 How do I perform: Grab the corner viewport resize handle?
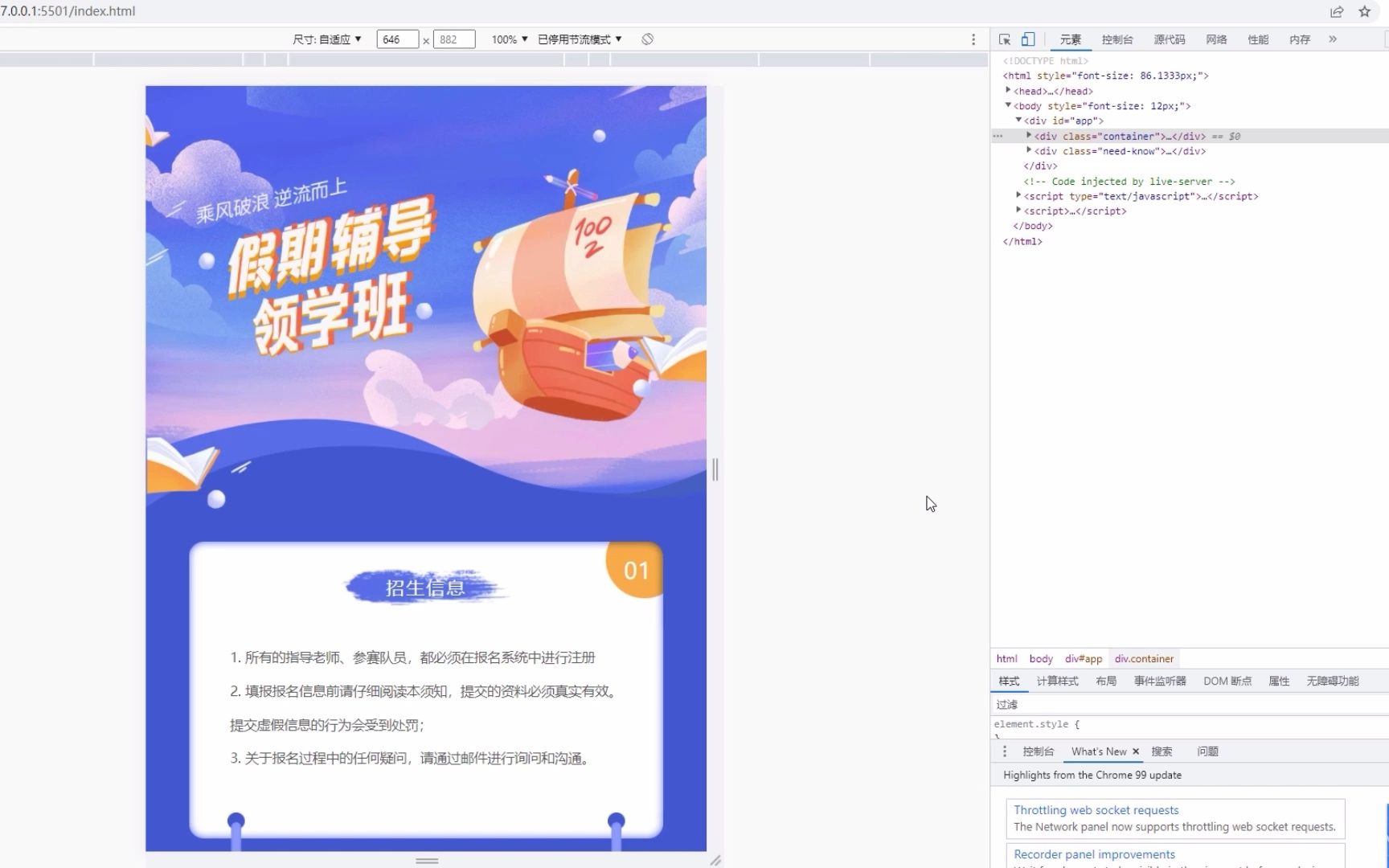[715, 860]
